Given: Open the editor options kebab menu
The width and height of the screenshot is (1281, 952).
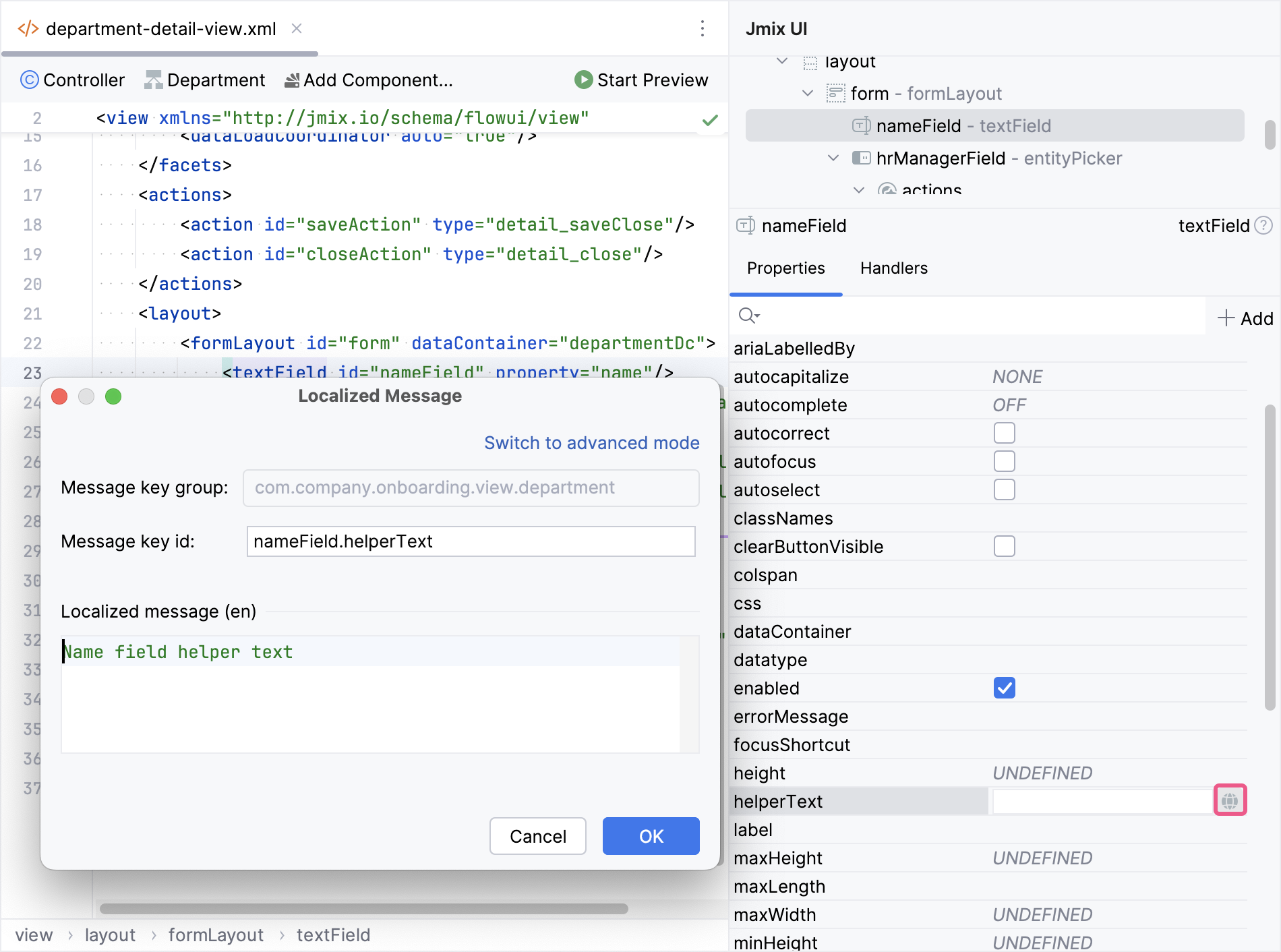Looking at the screenshot, I should click(703, 29).
